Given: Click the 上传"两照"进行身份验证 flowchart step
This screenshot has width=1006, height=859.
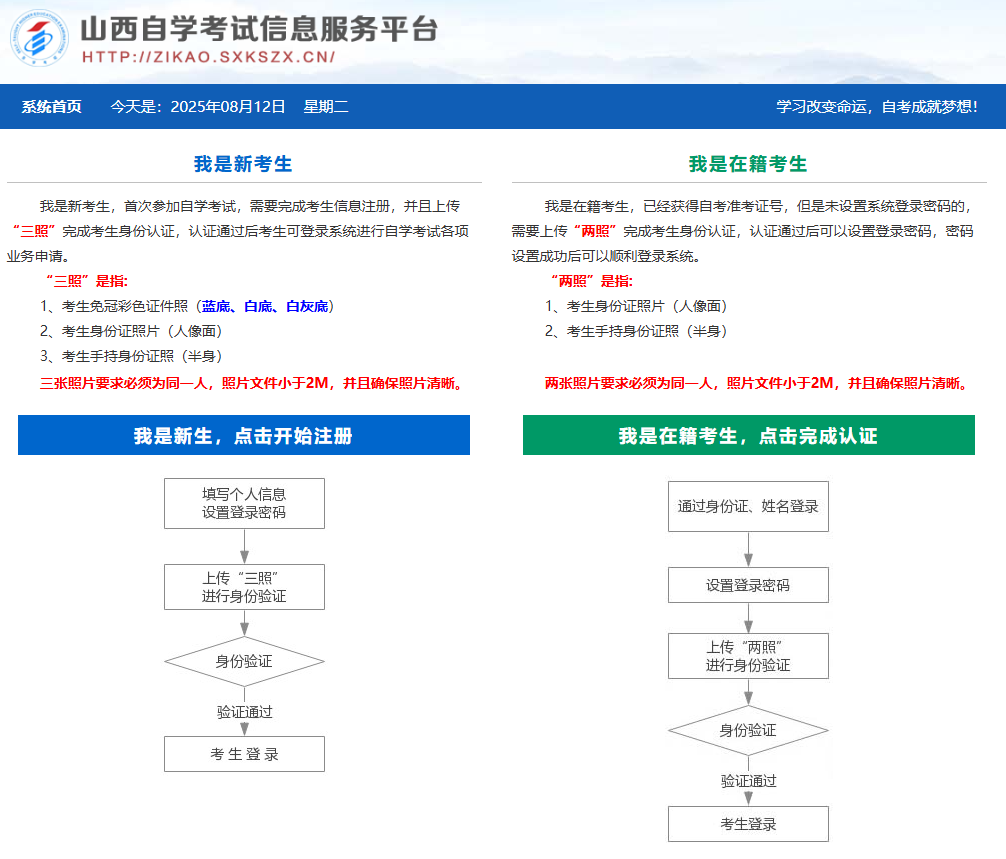Looking at the screenshot, I should (748, 656).
